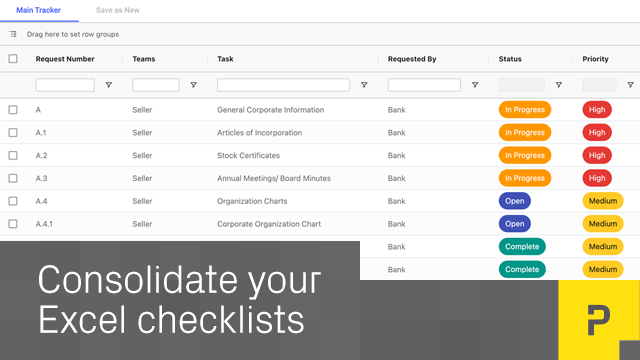The width and height of the screenshot is (640, 360).
Task: Open the Save as New tab
Action: (x=118, y=10)
